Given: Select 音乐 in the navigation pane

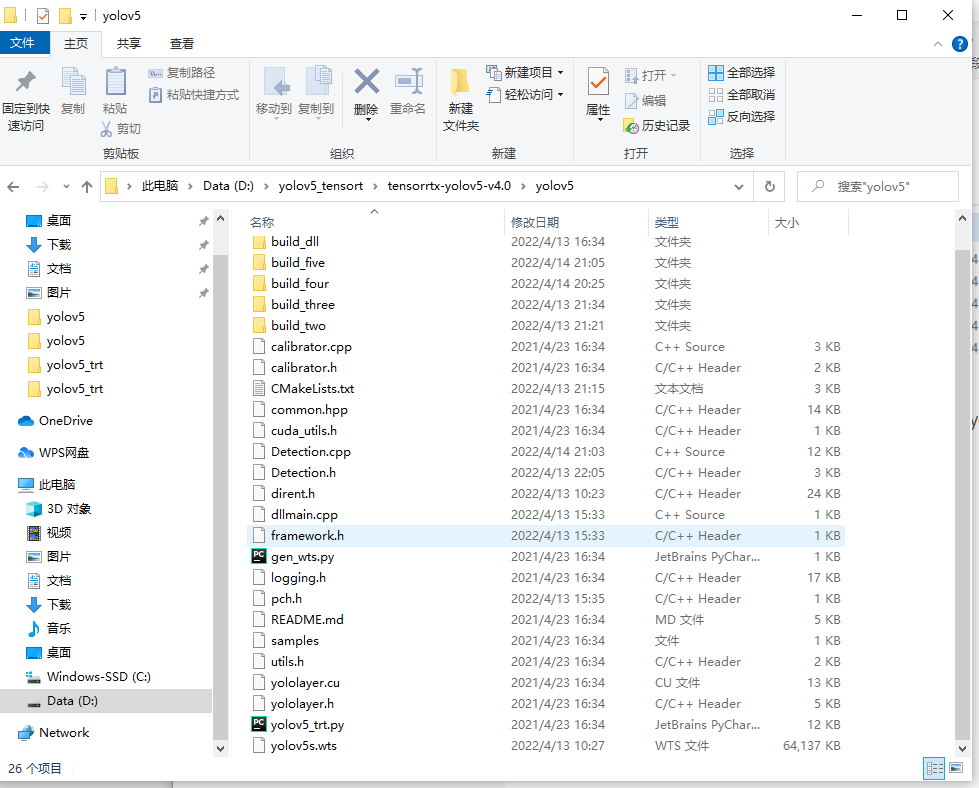Looking at the screenshot, I should click(49, 629).
